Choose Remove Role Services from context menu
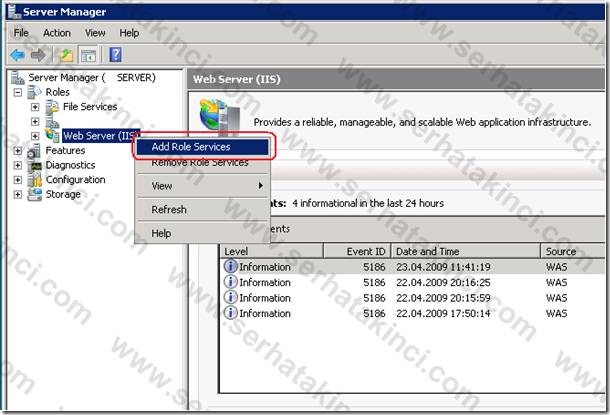 click(x=202, y=163)
